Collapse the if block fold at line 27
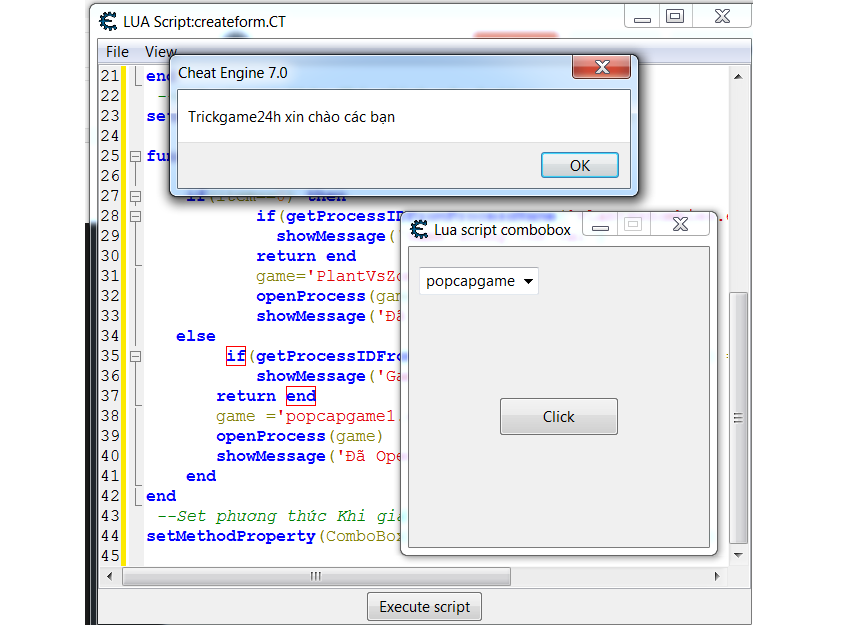Image resolution: width=847 pixels, height=626 pixels. (x=135, y=196)
